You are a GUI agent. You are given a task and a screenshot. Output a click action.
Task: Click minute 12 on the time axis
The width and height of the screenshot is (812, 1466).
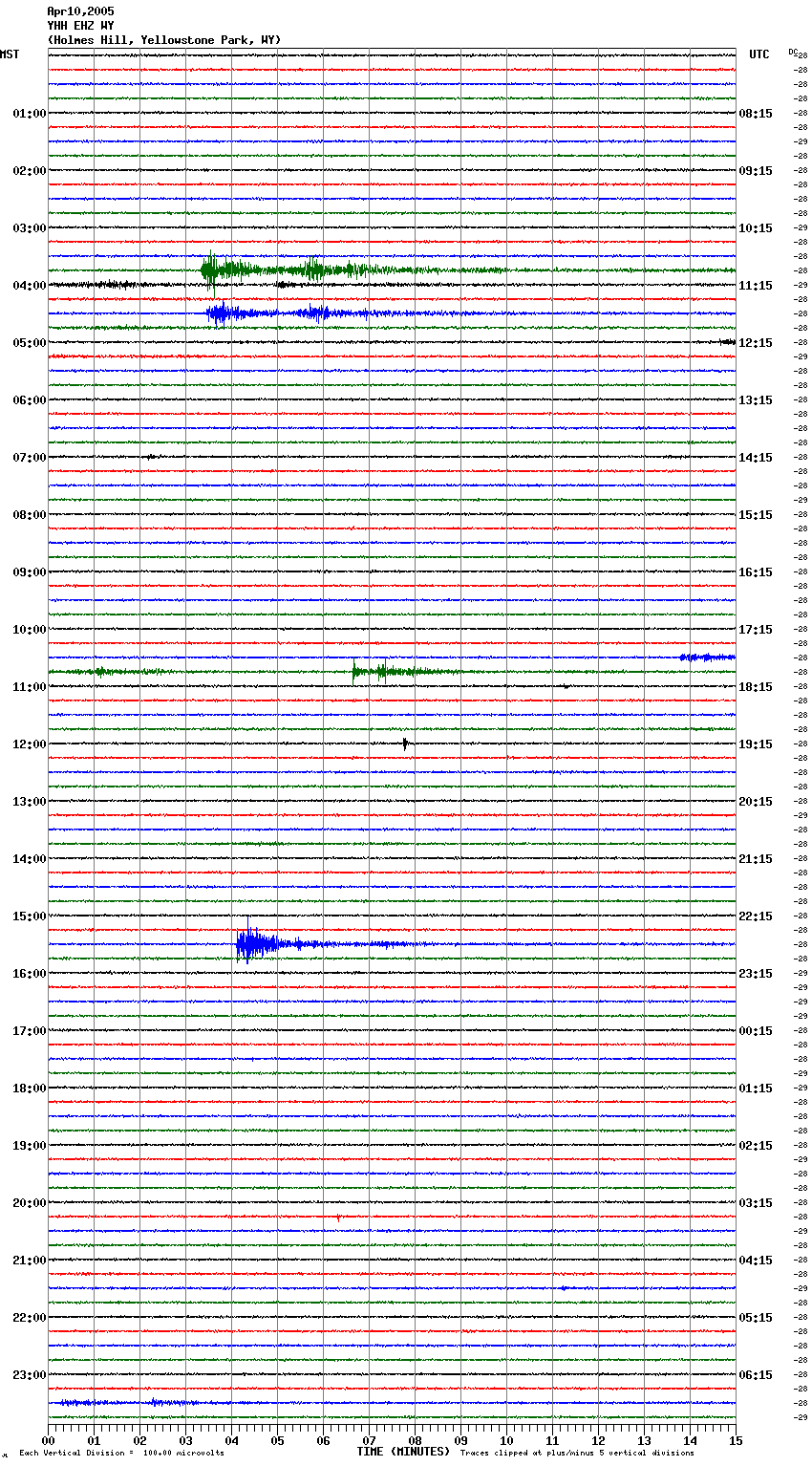pyautogui.click(x=598, y=1441)
